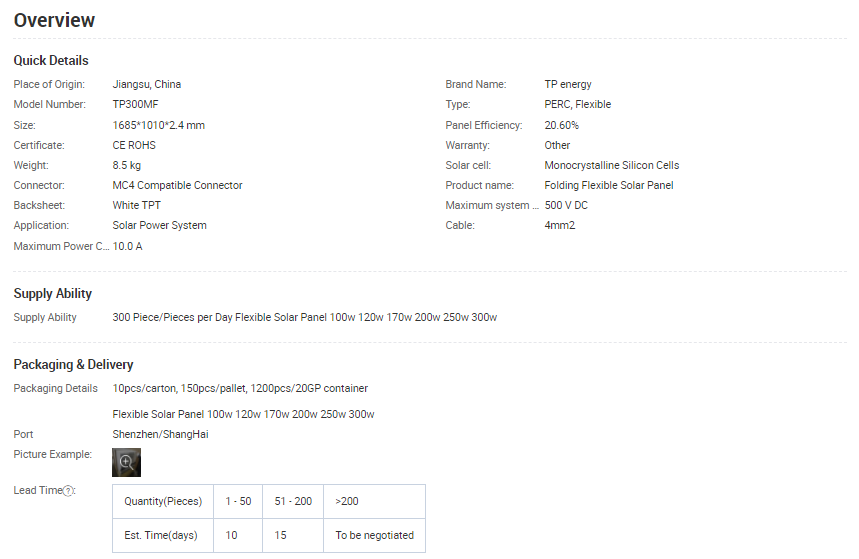Click the Overview heading

click(x=55, y=20)
